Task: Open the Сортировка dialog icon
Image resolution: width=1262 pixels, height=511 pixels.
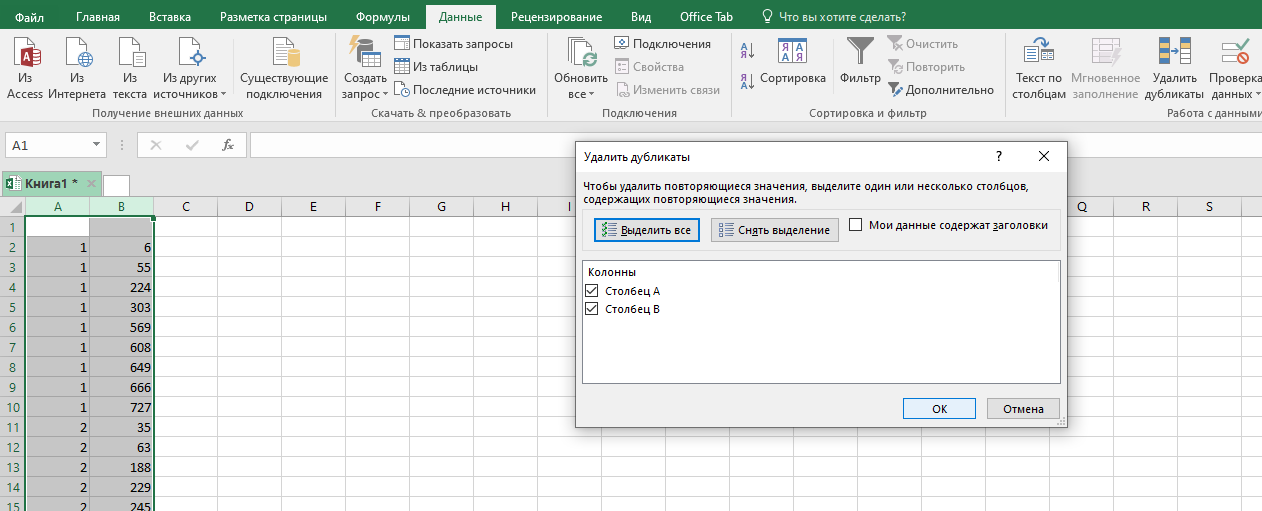Action: tap(792, 52)
